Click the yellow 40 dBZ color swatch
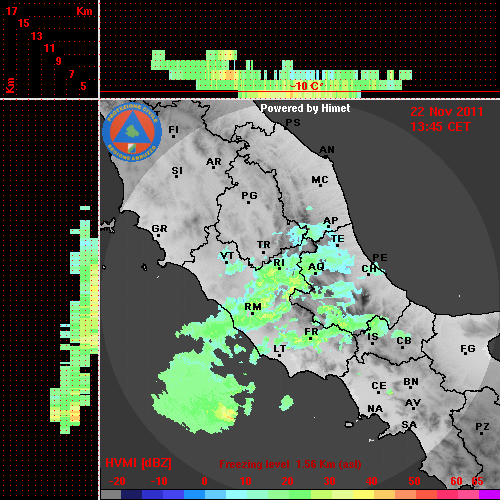 (x=364, y=495)
